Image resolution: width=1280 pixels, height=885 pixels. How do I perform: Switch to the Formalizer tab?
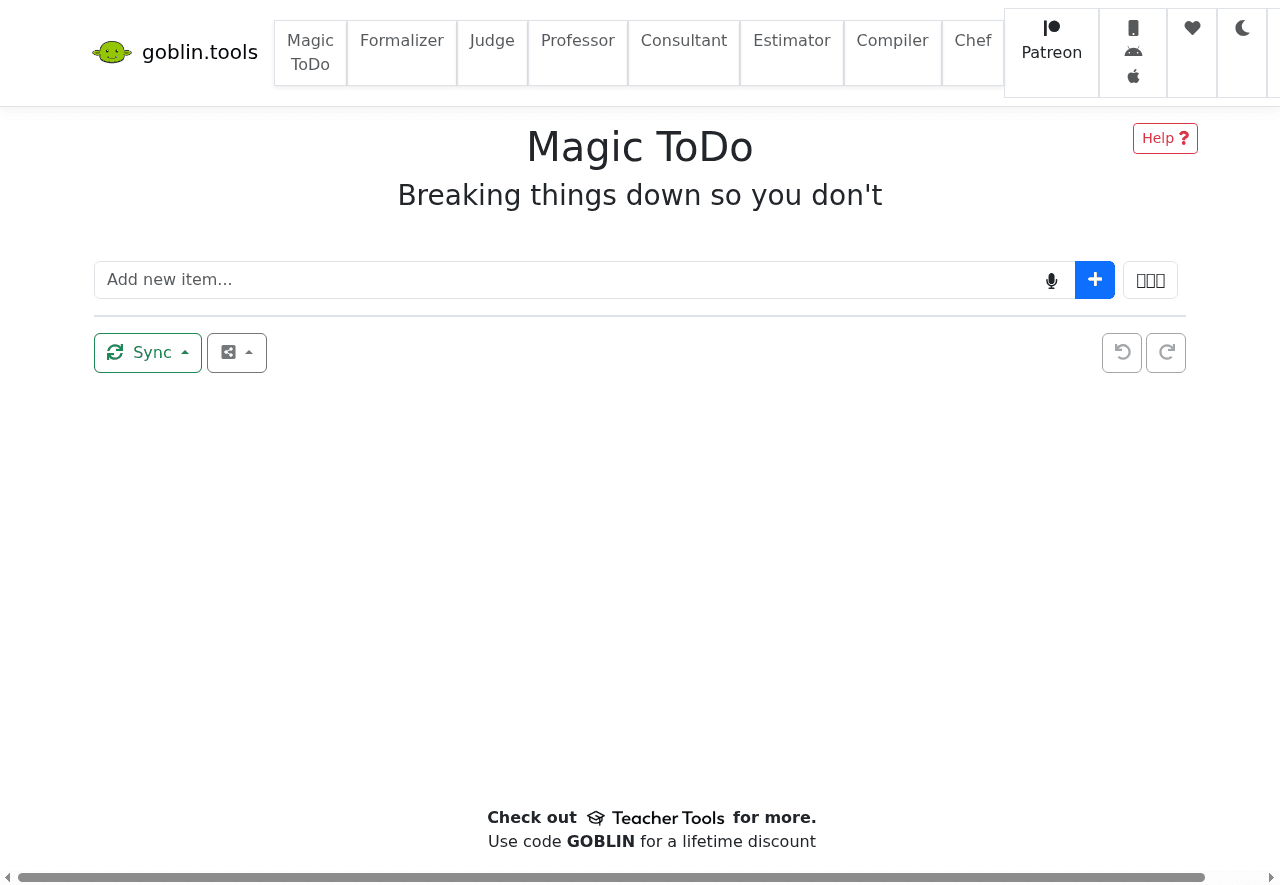point(401,41)
